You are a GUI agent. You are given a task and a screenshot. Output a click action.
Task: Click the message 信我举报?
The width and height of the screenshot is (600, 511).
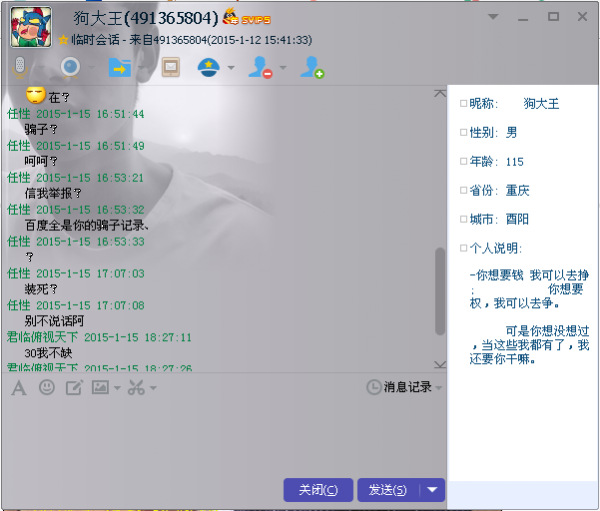pyautogui.click(x=53, y=193)
